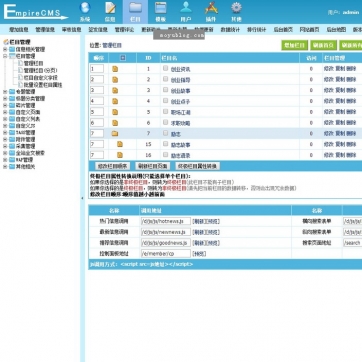Expand the 信息相关管理 tree node

[x=5, y=49]
